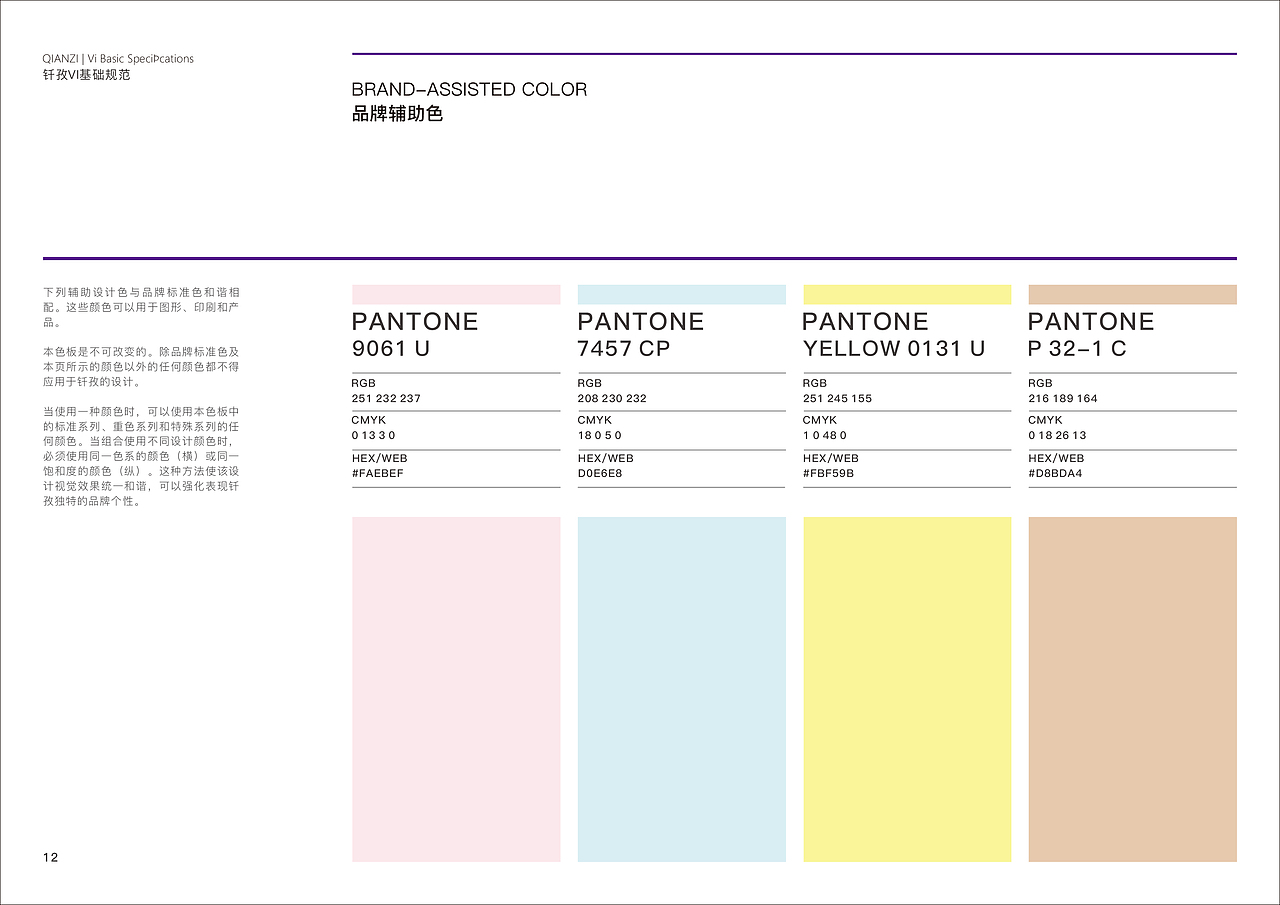Pick the large yellow color block below #FBF59B
Image resolution: width=1280 pixels, height=905 pixels.
[907, 689]
